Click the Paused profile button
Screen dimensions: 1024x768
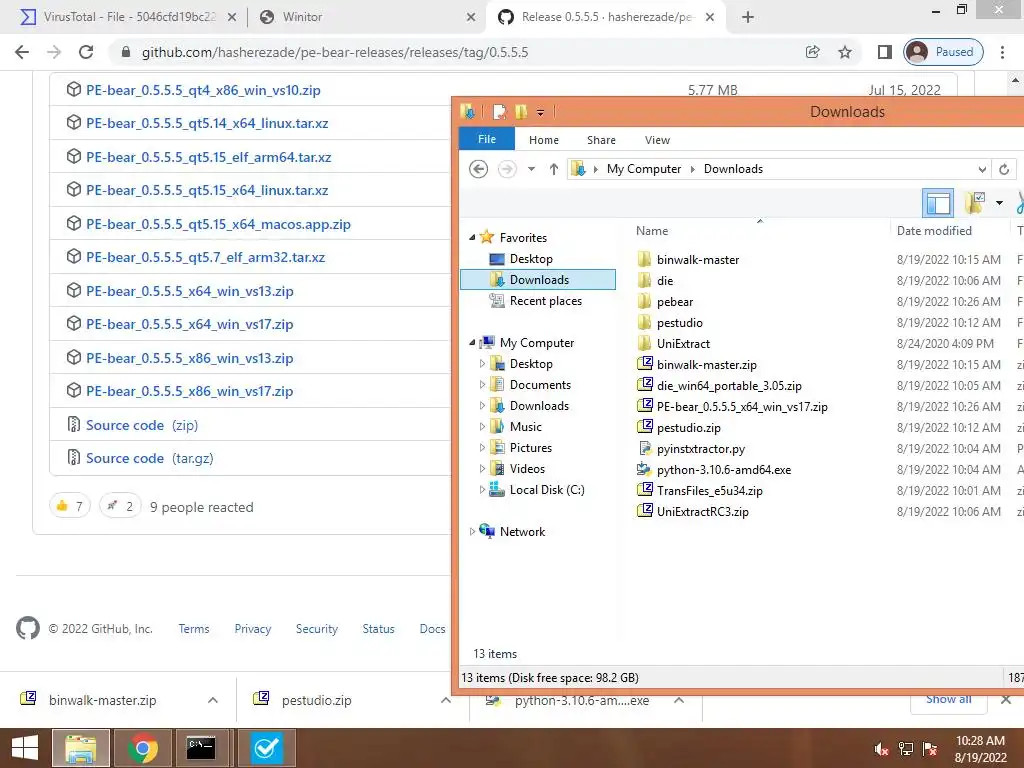(943, 52)
